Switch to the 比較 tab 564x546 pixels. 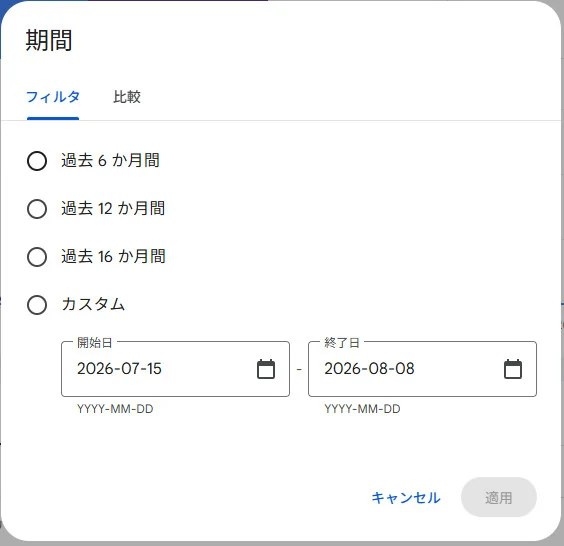coord(127,97)
